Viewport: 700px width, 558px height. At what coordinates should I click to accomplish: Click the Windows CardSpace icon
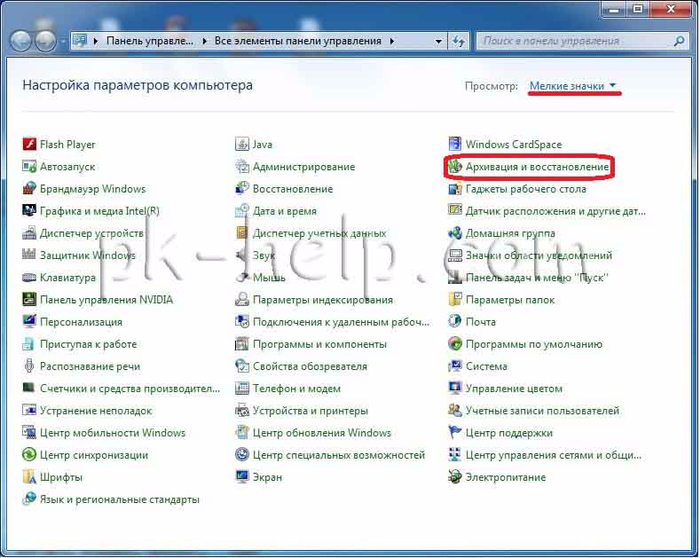point(456,145)
